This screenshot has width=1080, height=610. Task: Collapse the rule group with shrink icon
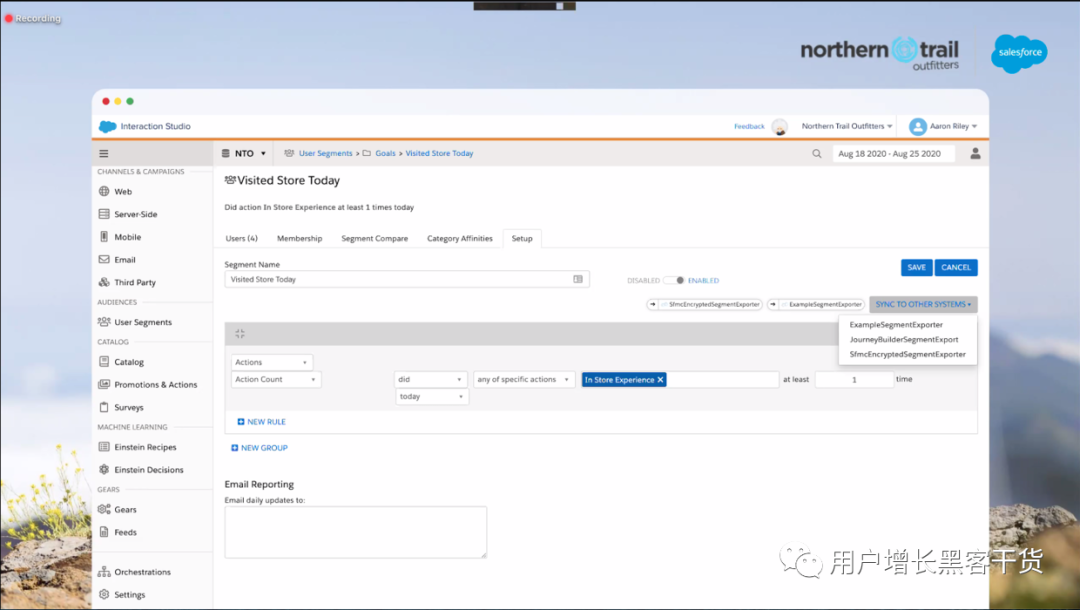pyautogui.click(x=240, y=334)
